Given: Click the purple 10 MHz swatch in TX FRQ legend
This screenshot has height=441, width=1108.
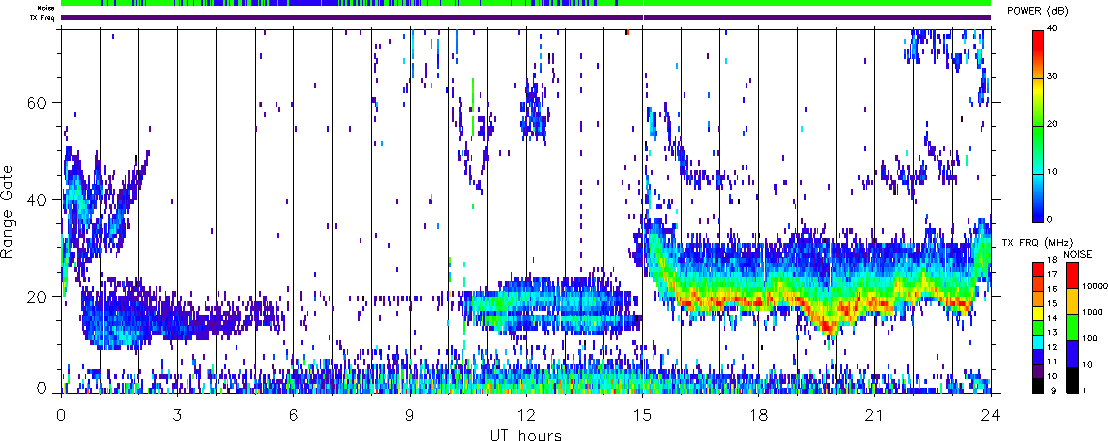Looking at the screenshot, I should click(x=1038, y=372).
